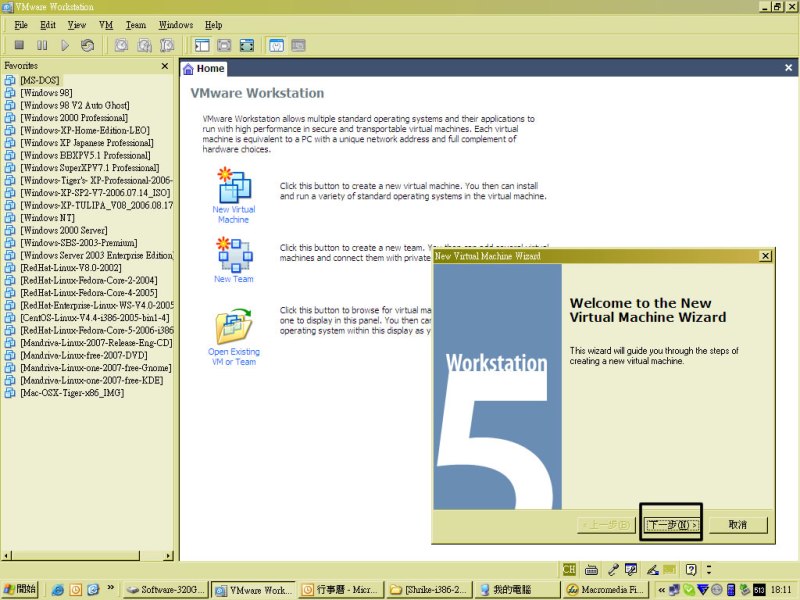Select [MS-DOS] in Favorites
800x600 pixels.
[40, 80]
